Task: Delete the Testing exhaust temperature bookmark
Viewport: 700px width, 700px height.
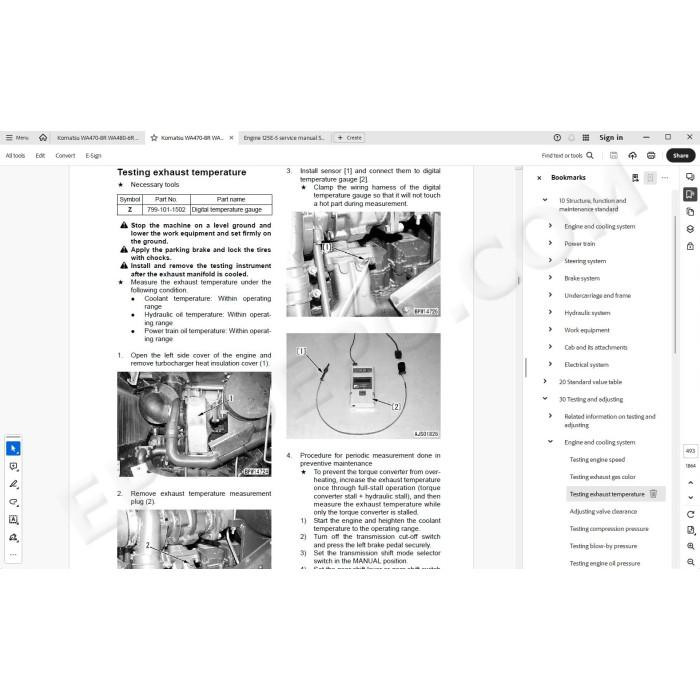Action: click(x=653, y=494)
